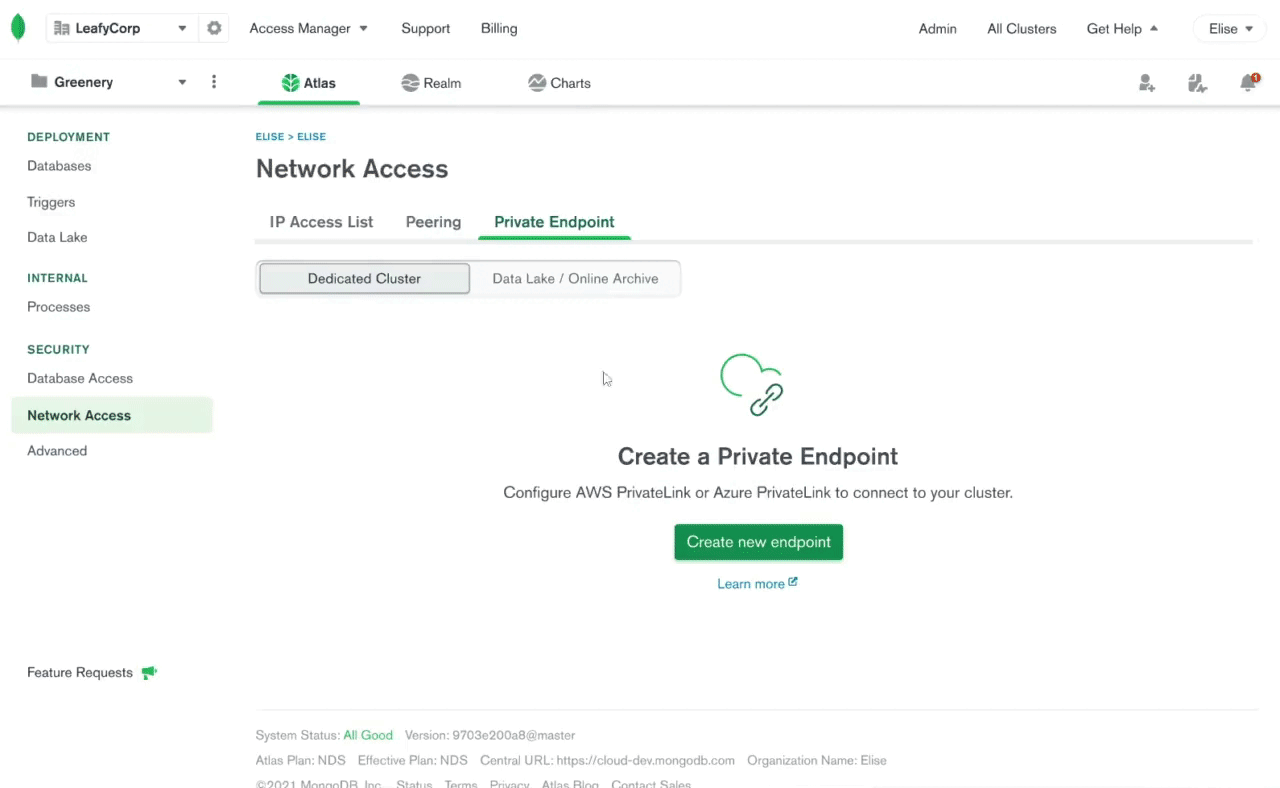Image resolution: width=1280 pixels, height=788 pixels.
Task: Switch to the Peering tab
Action: coord(433,222)
